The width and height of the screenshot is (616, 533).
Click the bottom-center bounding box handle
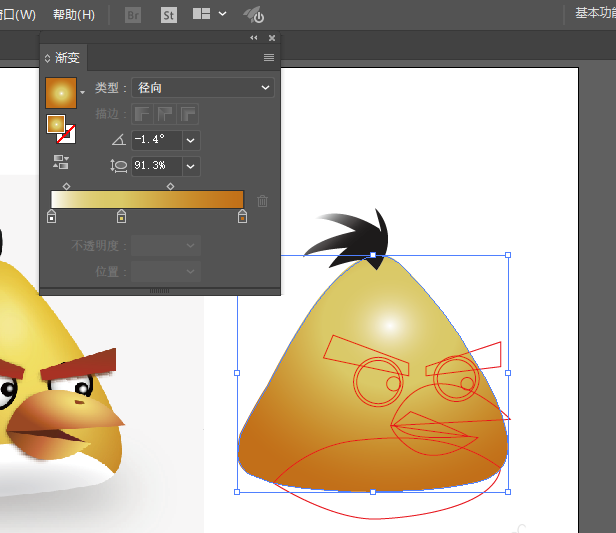point(373,492)
